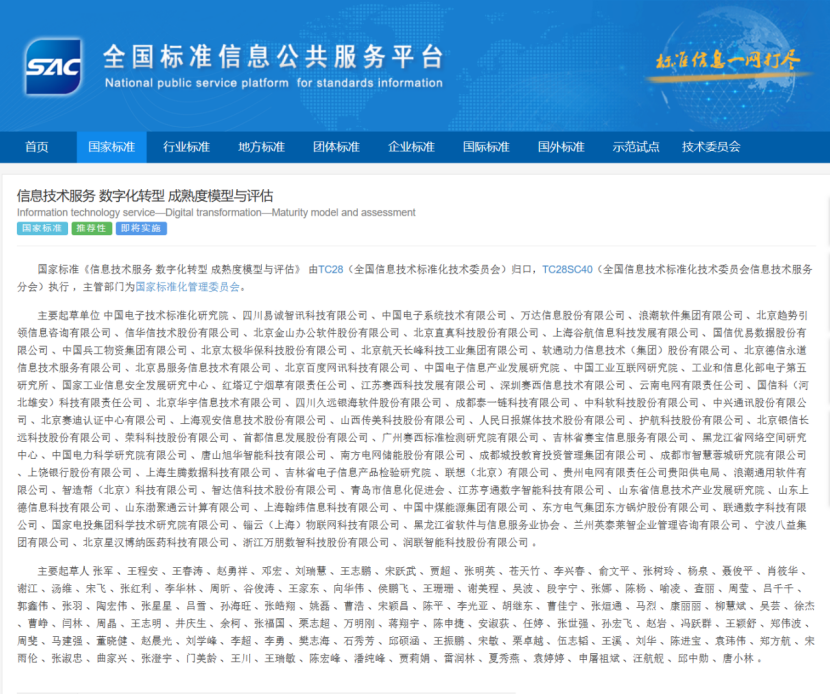Open the TC28SC40 subcommittee link
The height and width of the screenshot is (694, 830).
(567, 269)
